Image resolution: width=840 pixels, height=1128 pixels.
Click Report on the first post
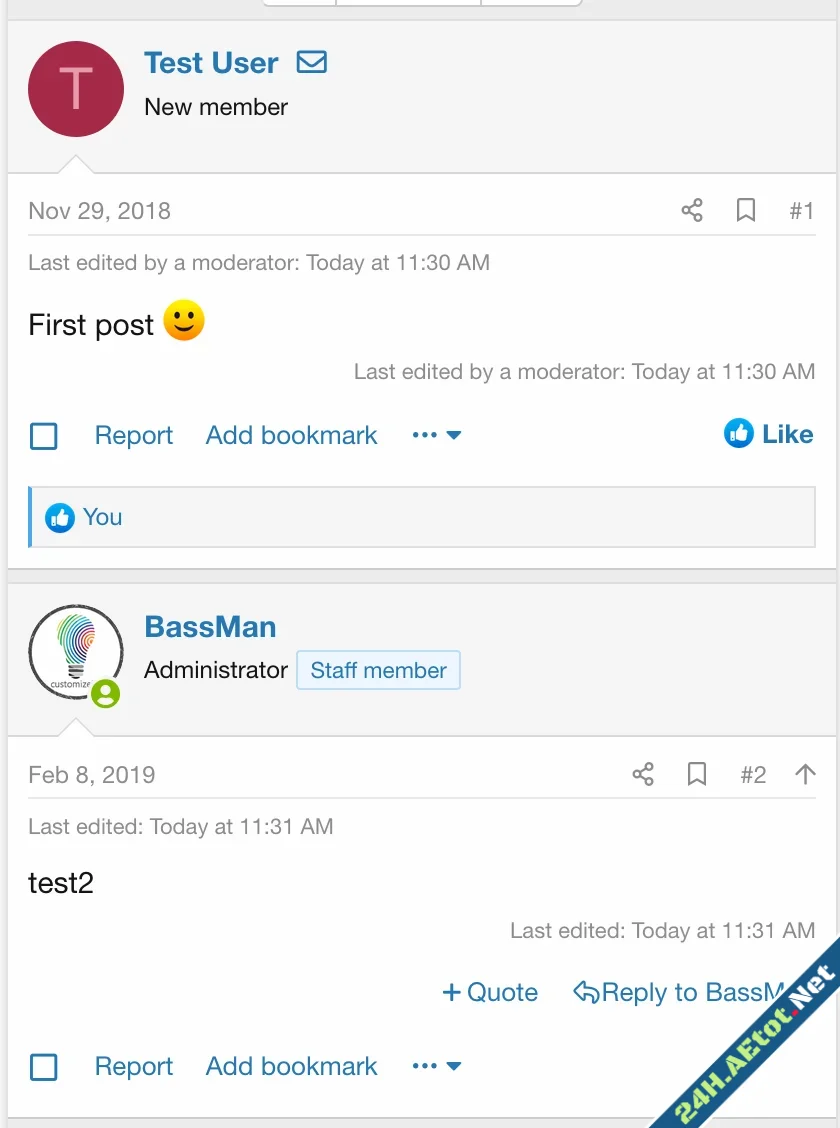[134, 435]
